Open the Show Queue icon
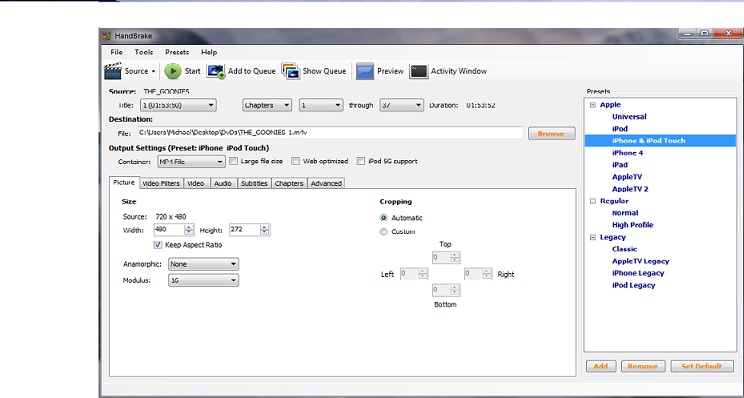The image size is (744, 398). pyautogui.click(x=290, y=71)
